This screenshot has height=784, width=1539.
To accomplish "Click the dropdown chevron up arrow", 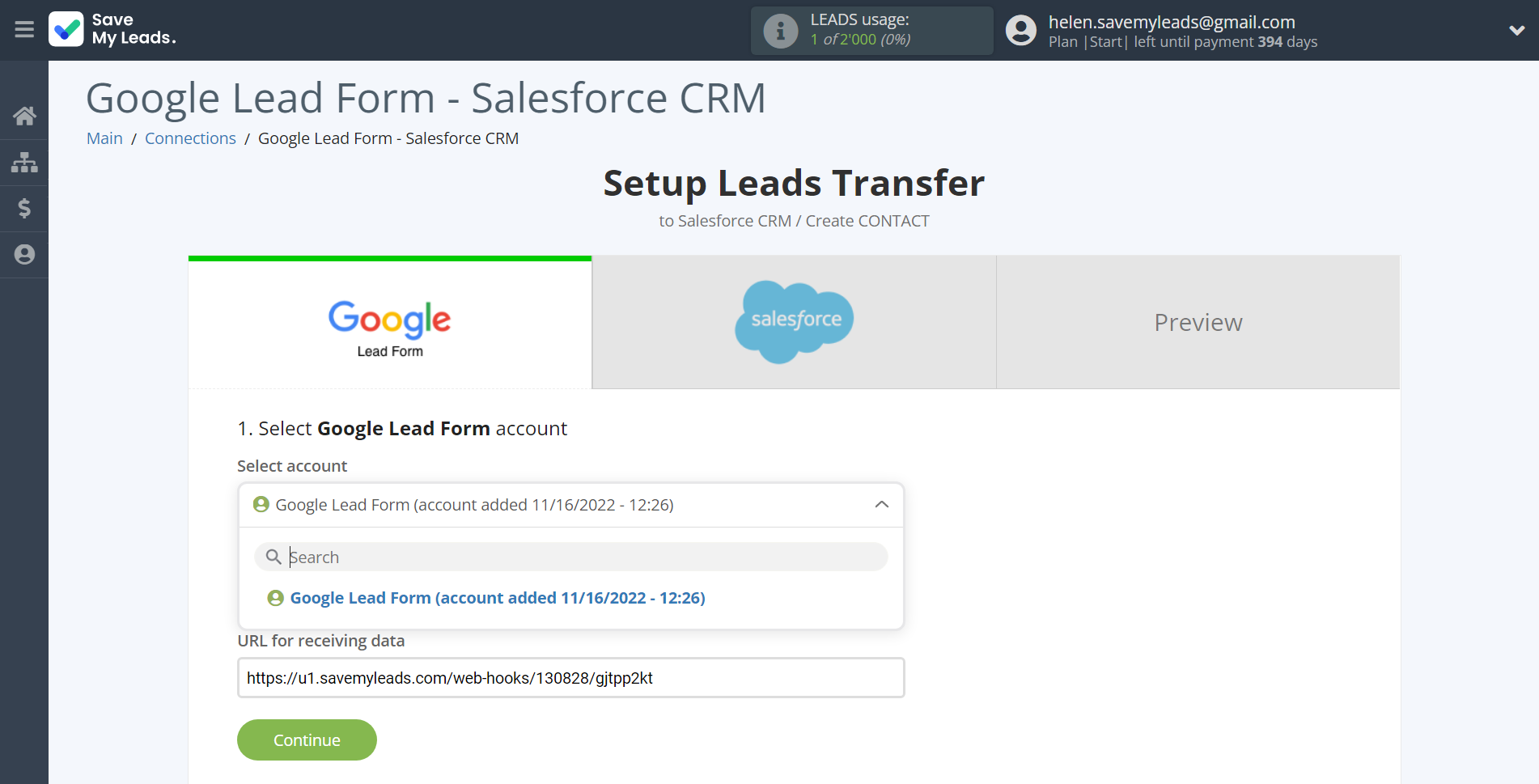I will click(x=882, y=505).
